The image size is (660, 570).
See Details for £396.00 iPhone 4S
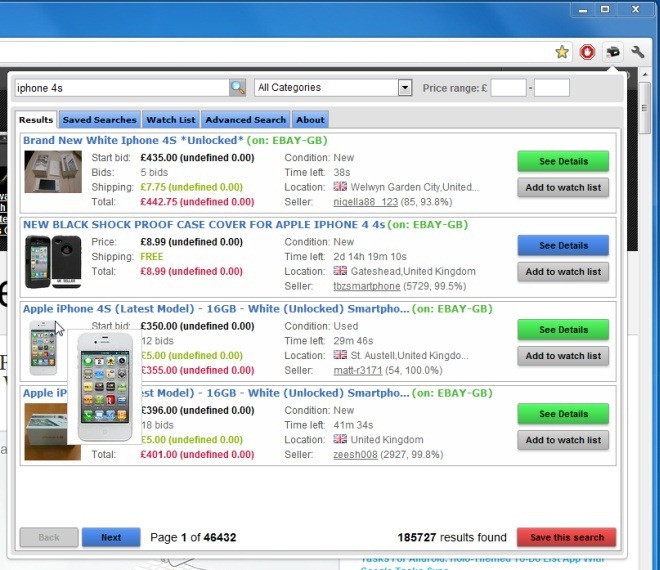[563, 414]
